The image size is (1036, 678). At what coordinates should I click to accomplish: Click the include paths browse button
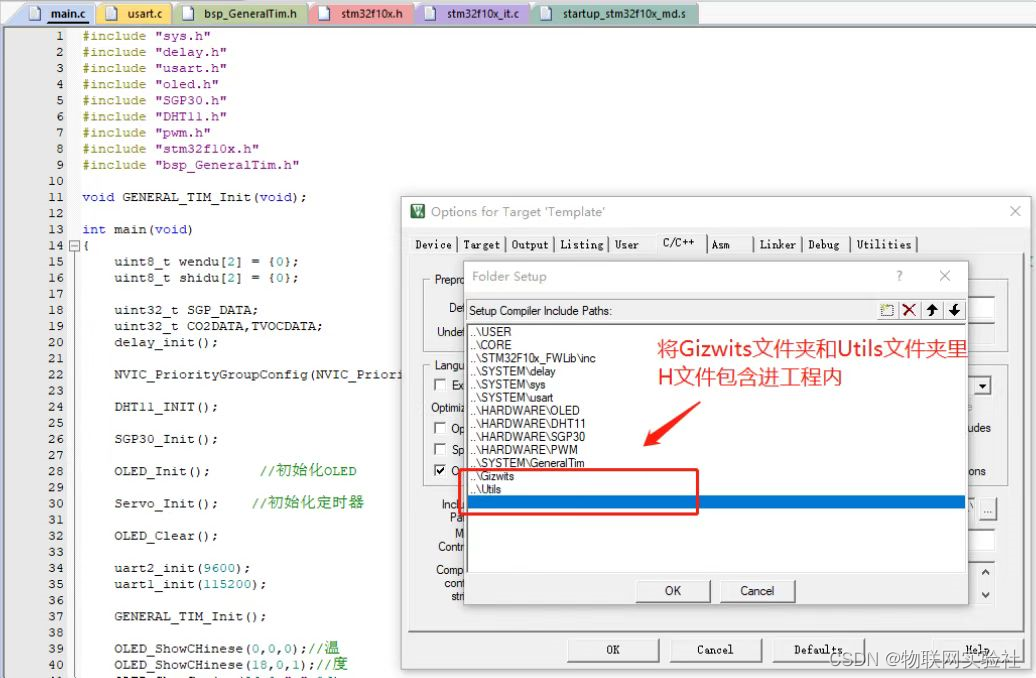coord(988,510)
